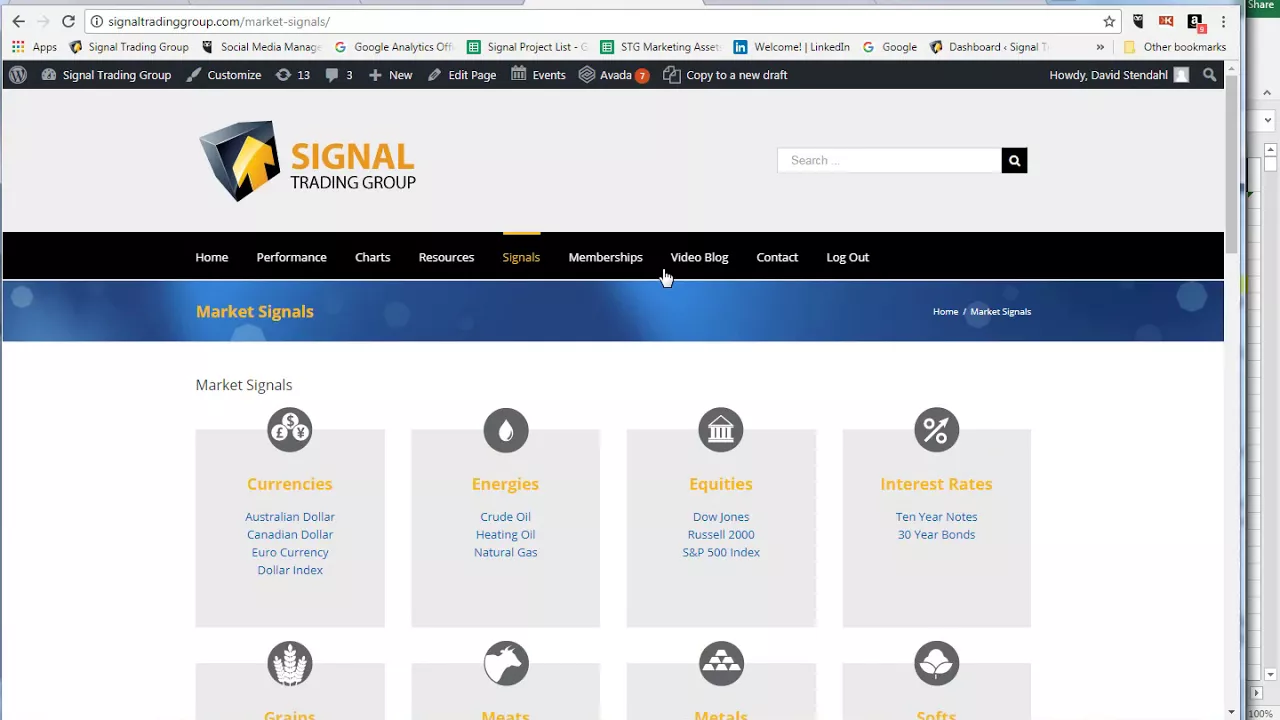The height and width of the screenshot is (720, 1280).
Task: Open Google Analytics bookmark
Action: click(x=394, y=47)
